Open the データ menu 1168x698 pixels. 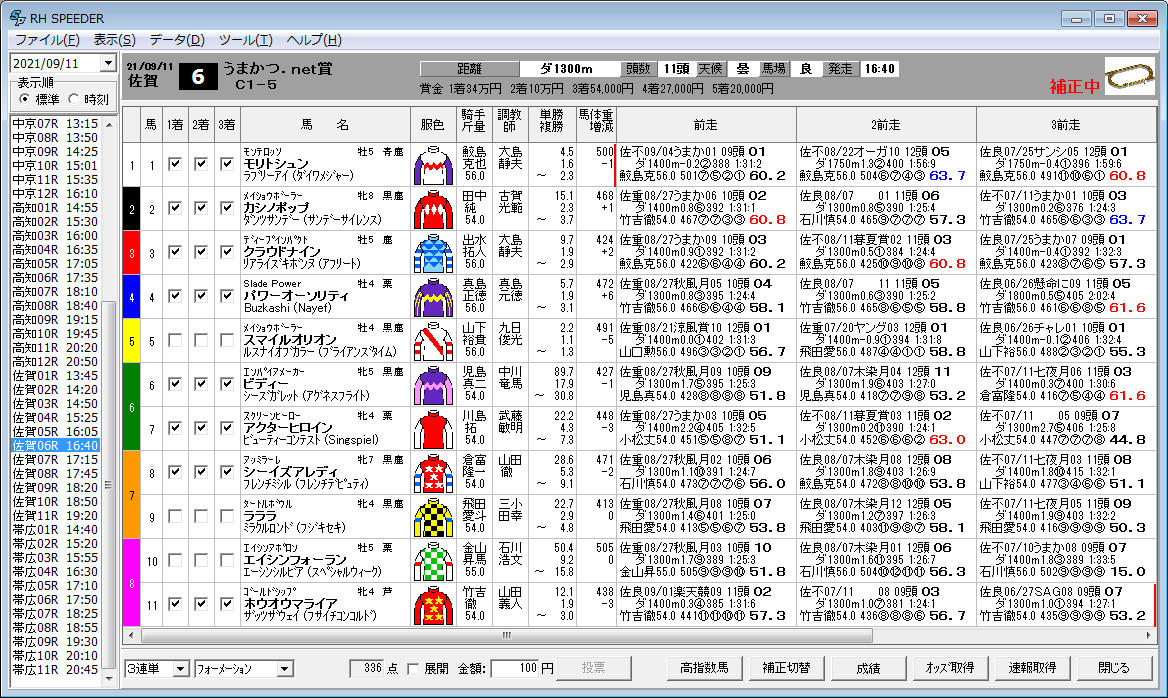[177, 40]
